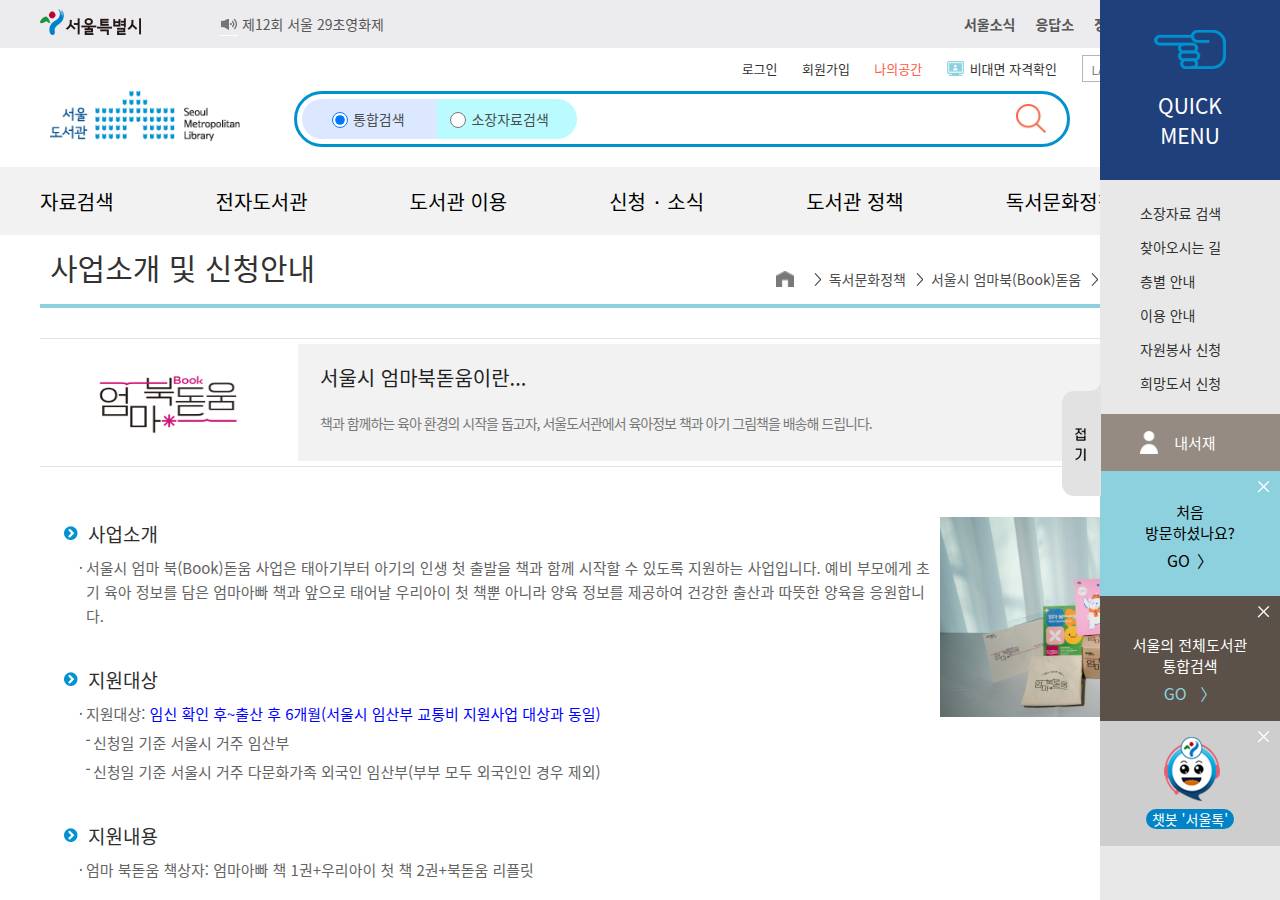
Task: Click 독서문화정책 in the breadcrumb
Action: tap(867, 280)
